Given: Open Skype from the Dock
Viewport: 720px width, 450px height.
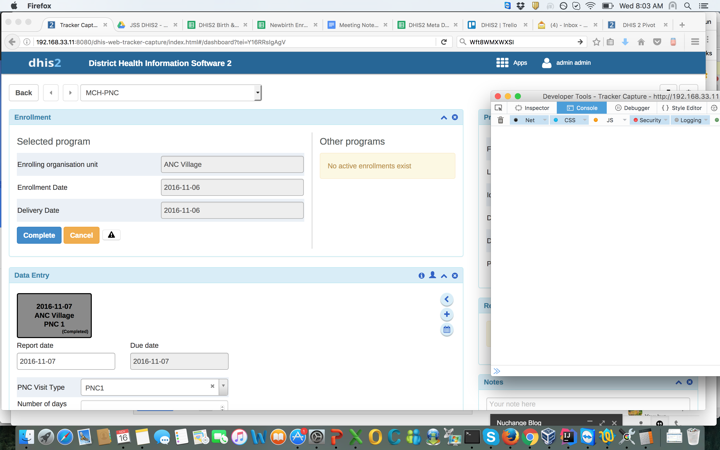Looking at the screenshot, I should (x=490, y=437).
